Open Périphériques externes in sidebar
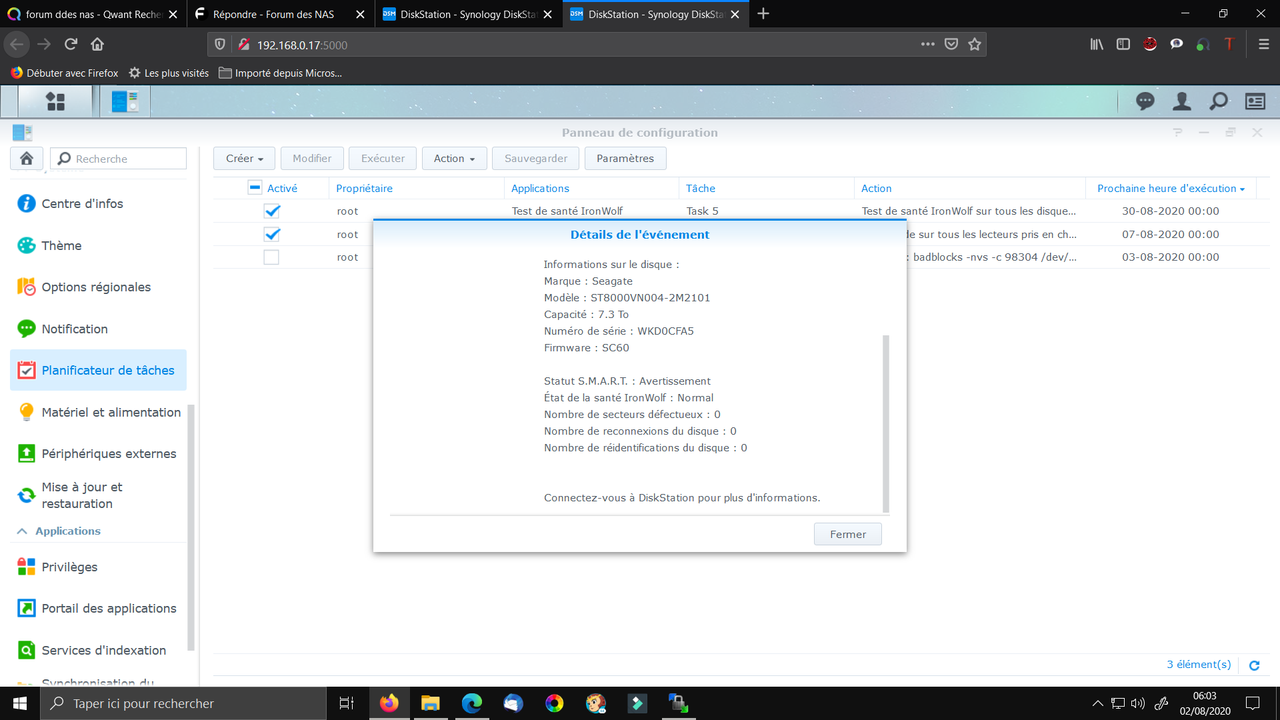The image size is (1280, 720). 98,453
